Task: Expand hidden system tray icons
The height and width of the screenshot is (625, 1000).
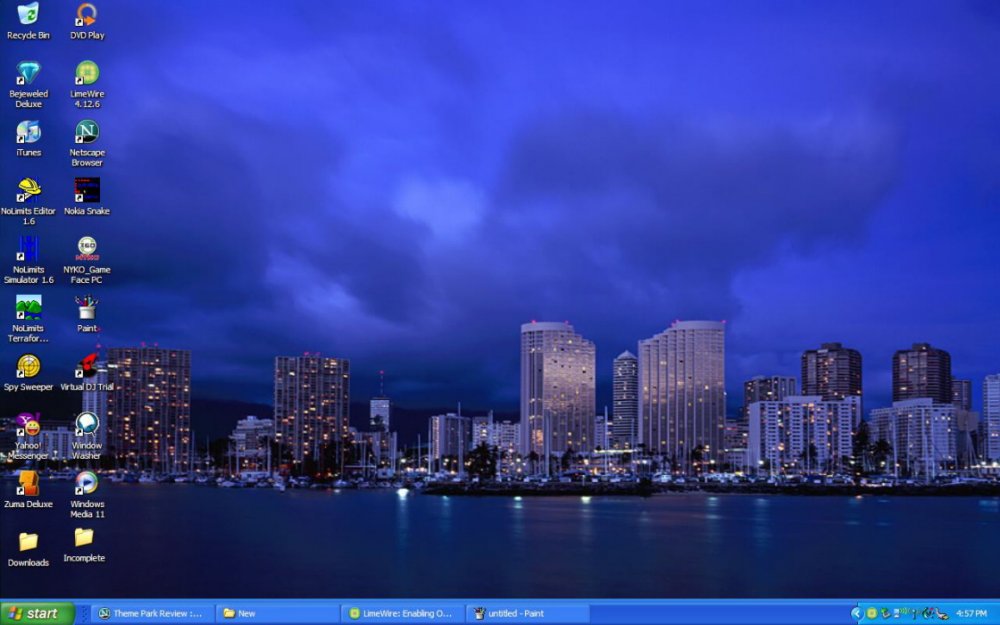Action: click(x=855, y=613)
